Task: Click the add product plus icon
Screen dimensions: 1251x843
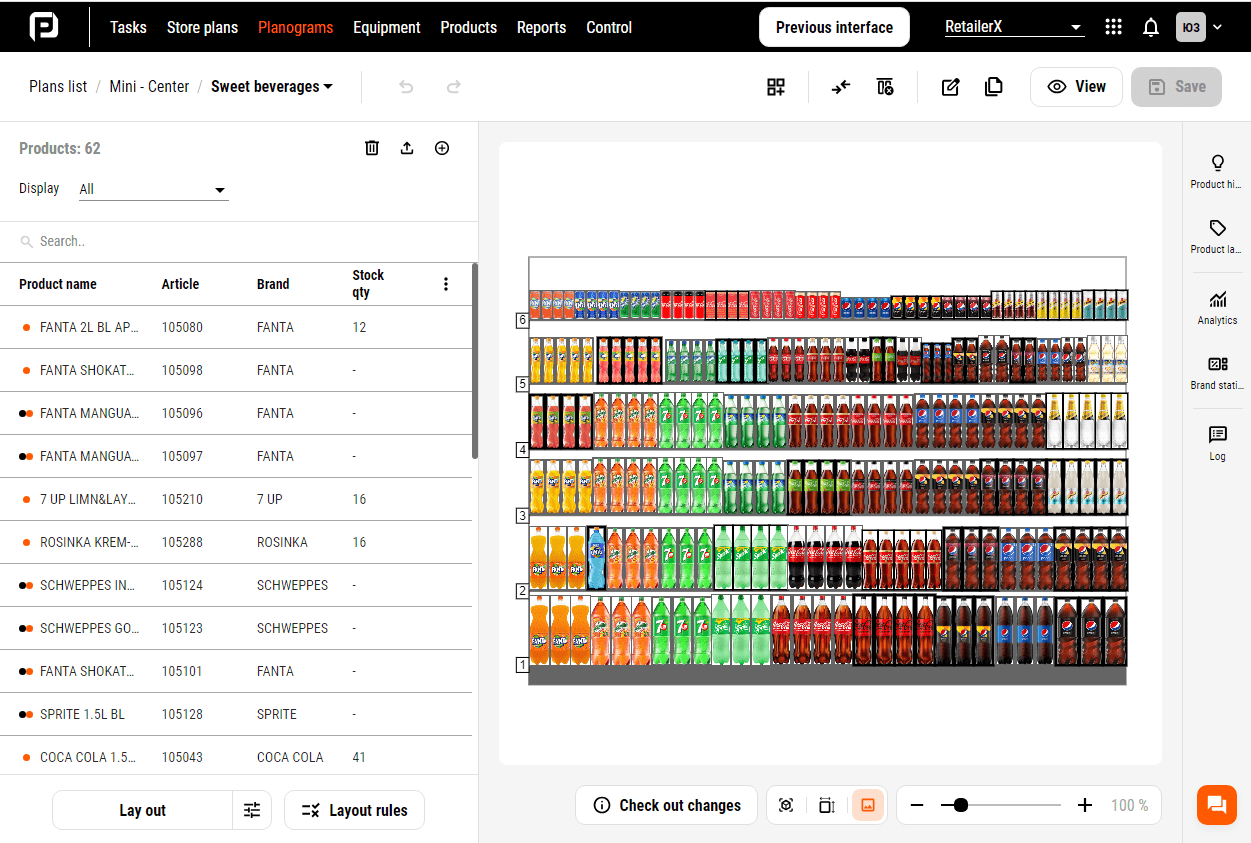Action: 442,148
